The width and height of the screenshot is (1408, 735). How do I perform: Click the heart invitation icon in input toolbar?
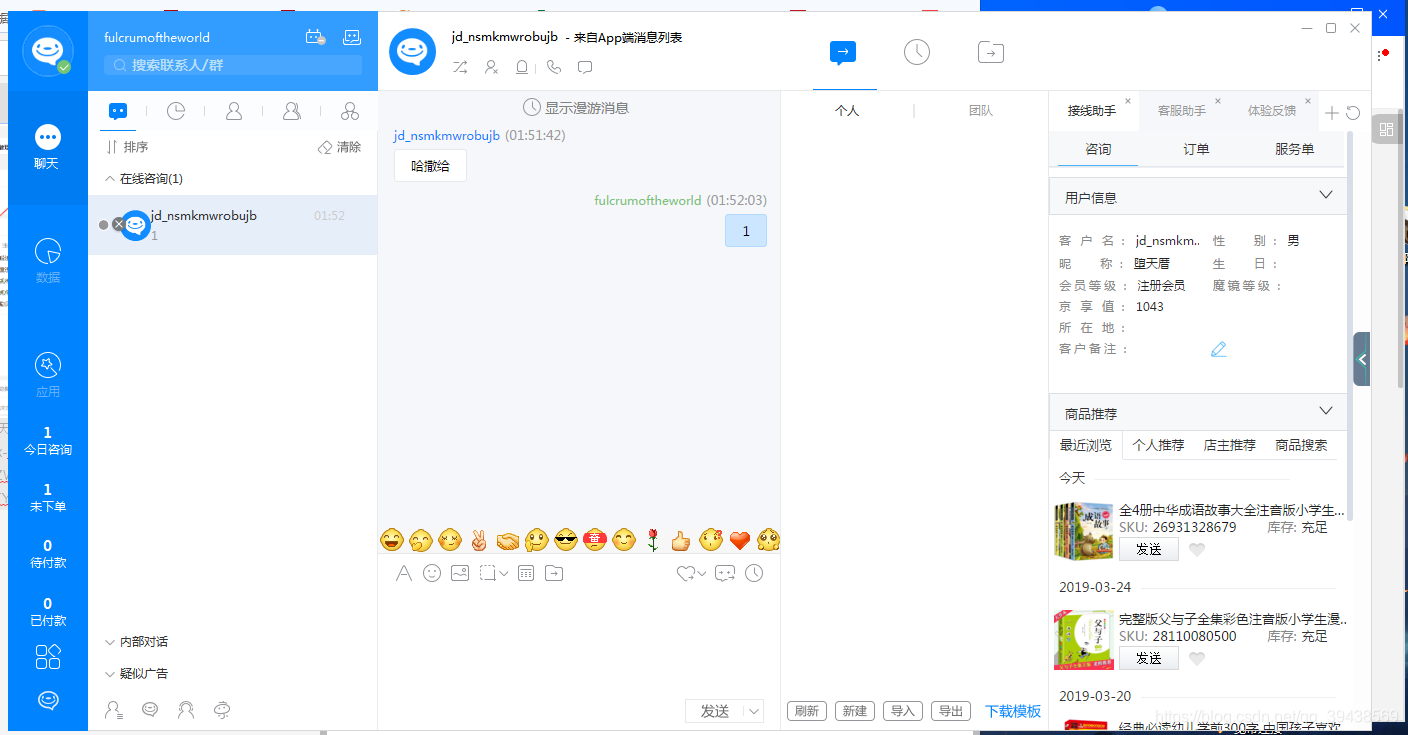coord(686,573)
